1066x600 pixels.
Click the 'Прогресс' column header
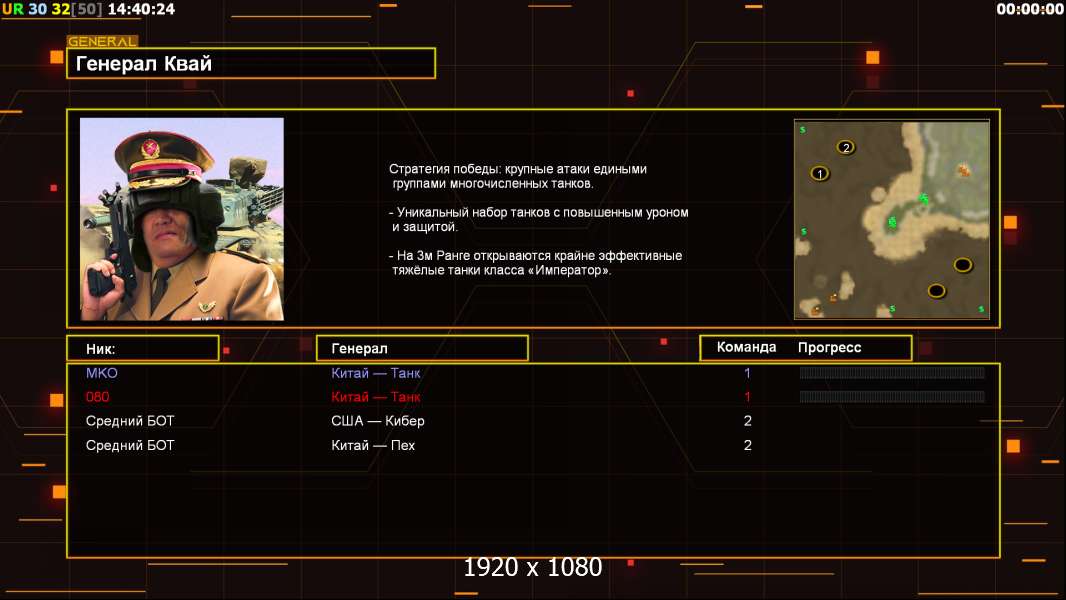pyautogui.click(x=829, y=348)
